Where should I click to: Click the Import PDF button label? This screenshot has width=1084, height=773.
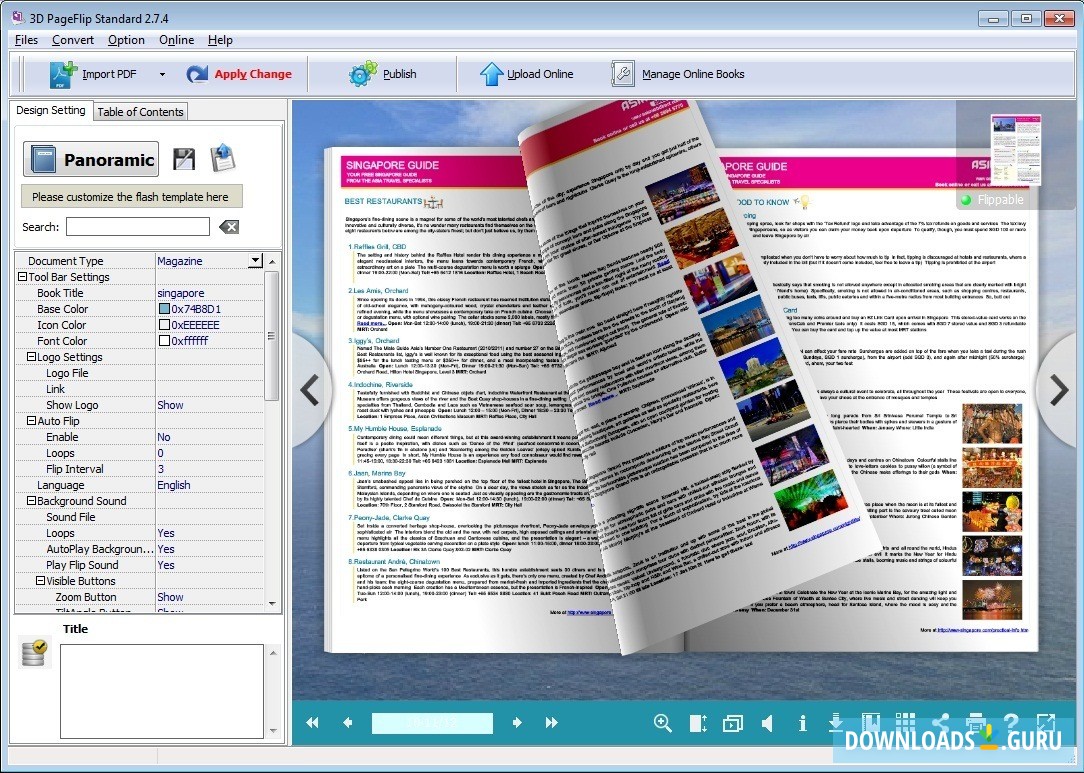coord(109,74)
